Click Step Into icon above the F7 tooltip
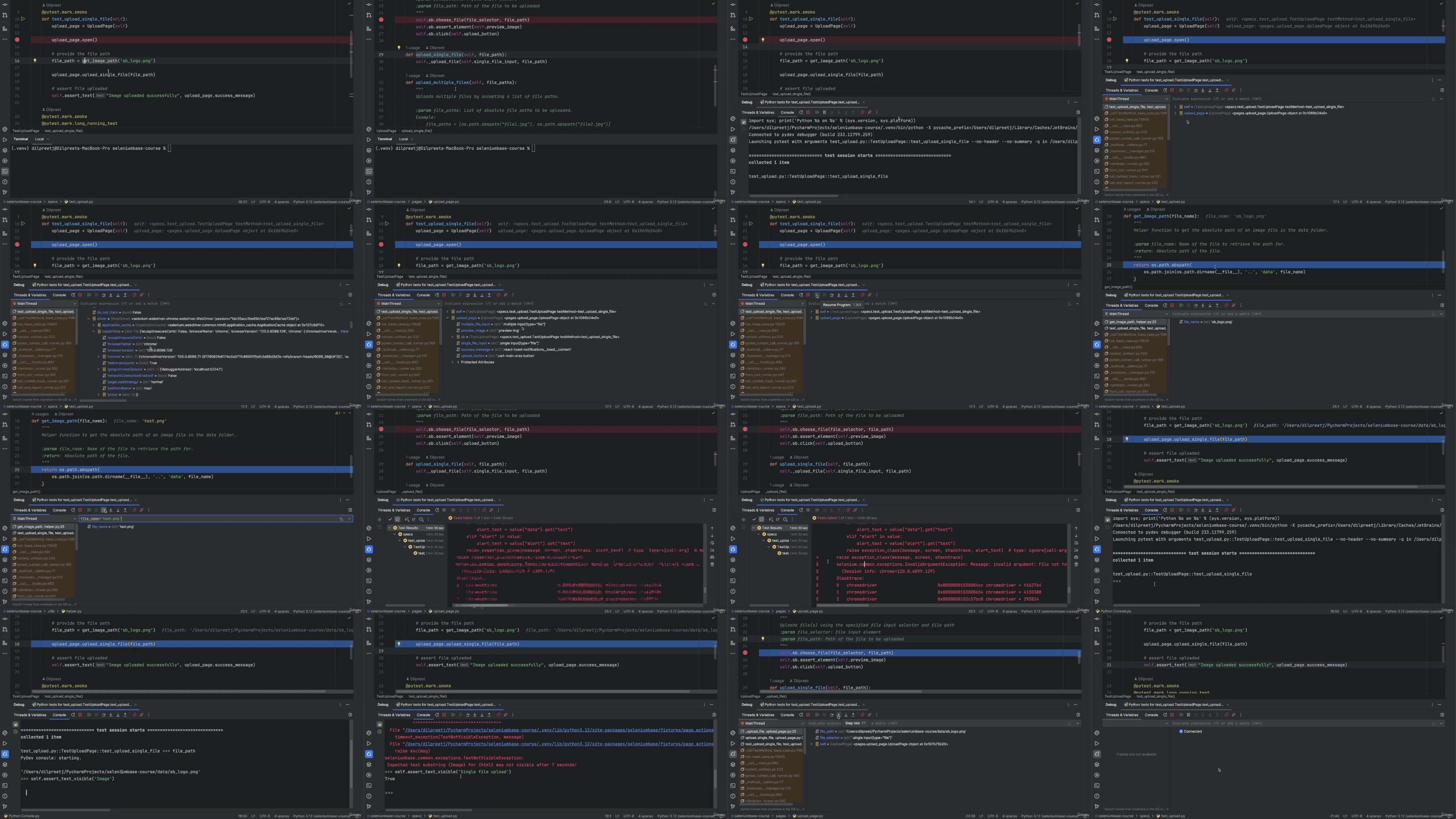This screenshot has width=1456, height=819. (839, 714)
